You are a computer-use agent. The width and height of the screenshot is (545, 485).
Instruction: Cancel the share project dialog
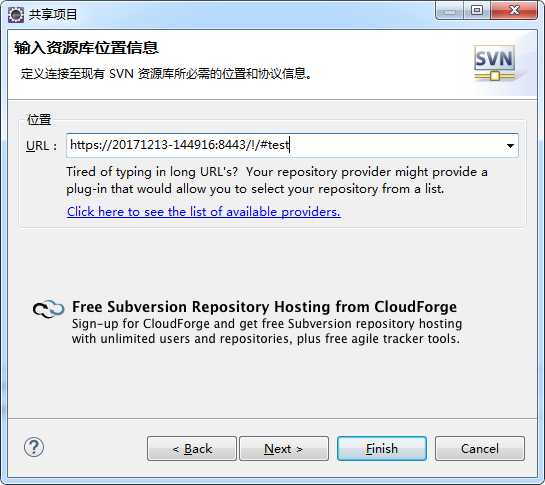[480, 448]
